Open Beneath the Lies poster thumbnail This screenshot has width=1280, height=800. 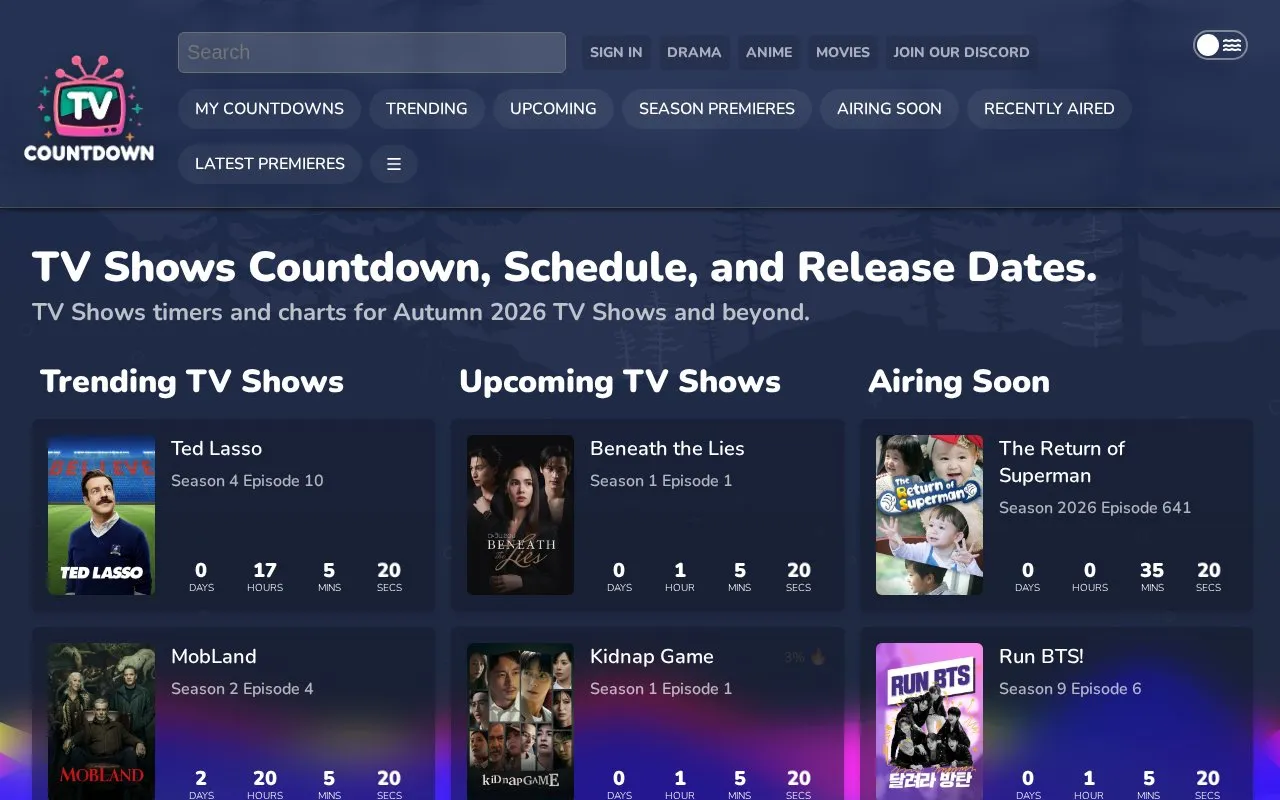pyautogui.click(x=520, y=515)
